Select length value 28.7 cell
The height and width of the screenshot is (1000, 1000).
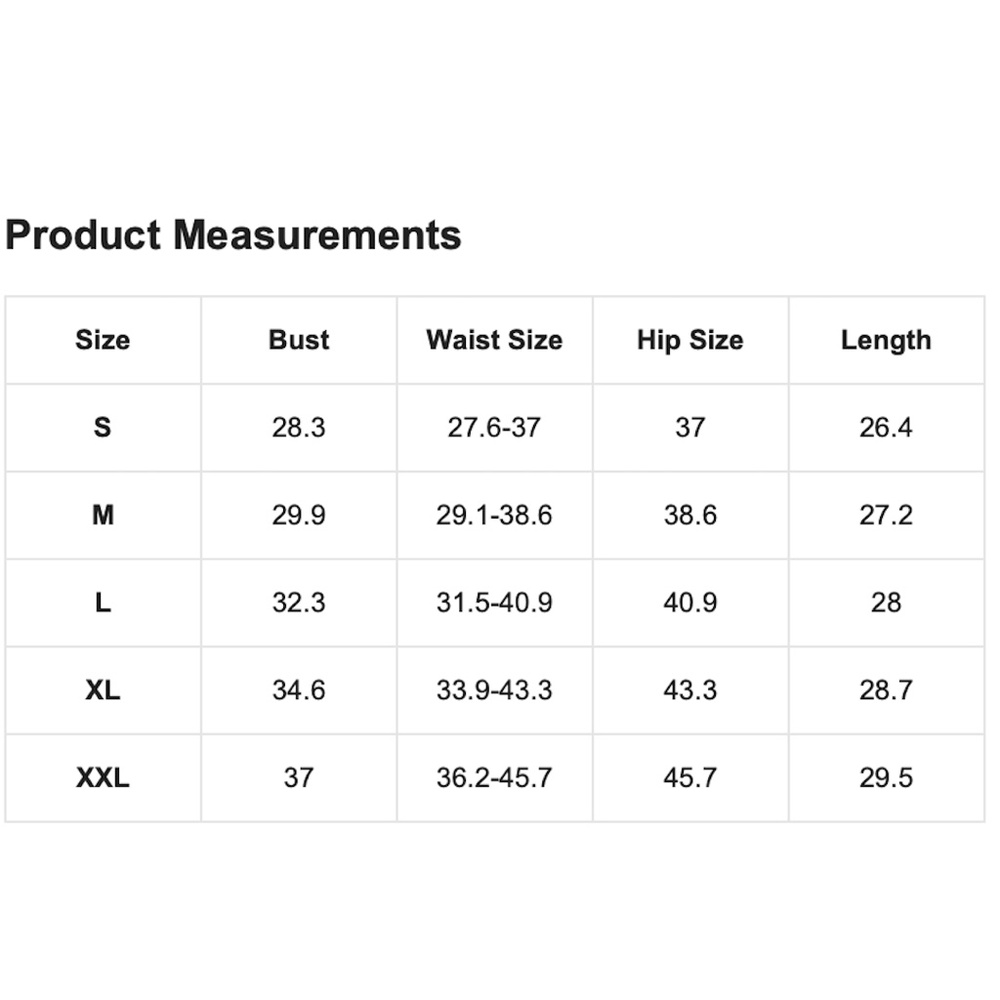pos(886,690)
